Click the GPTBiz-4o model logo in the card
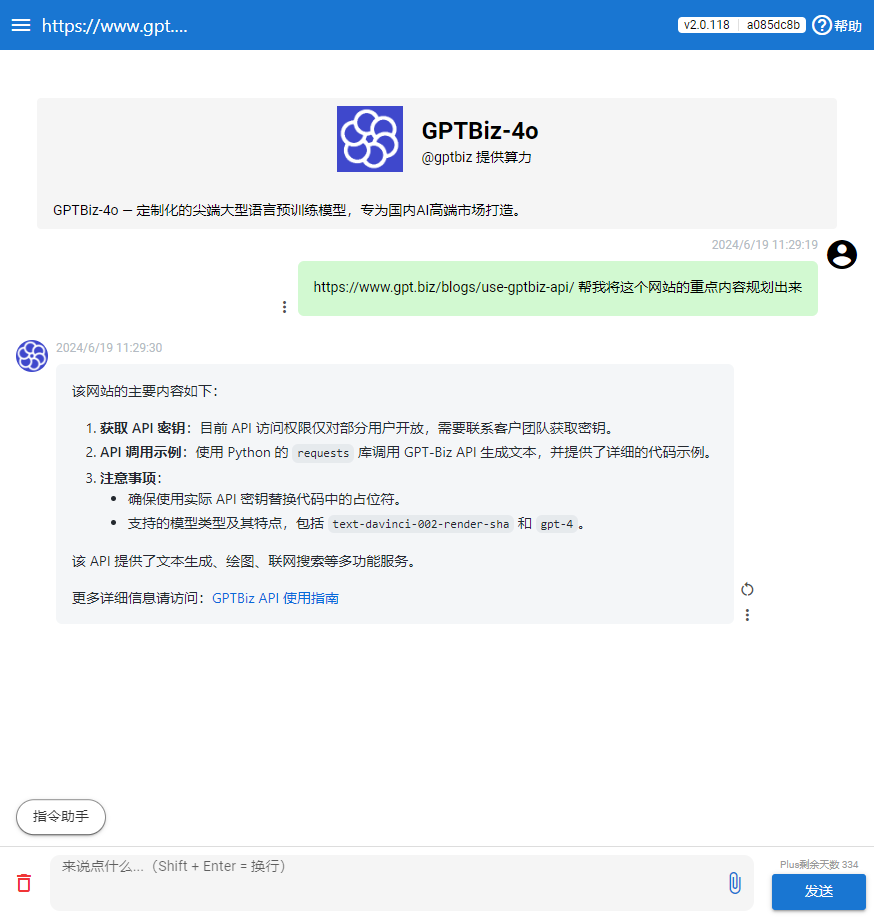The width and height of the screenshot is (874, 919). [x=370, y=139]
